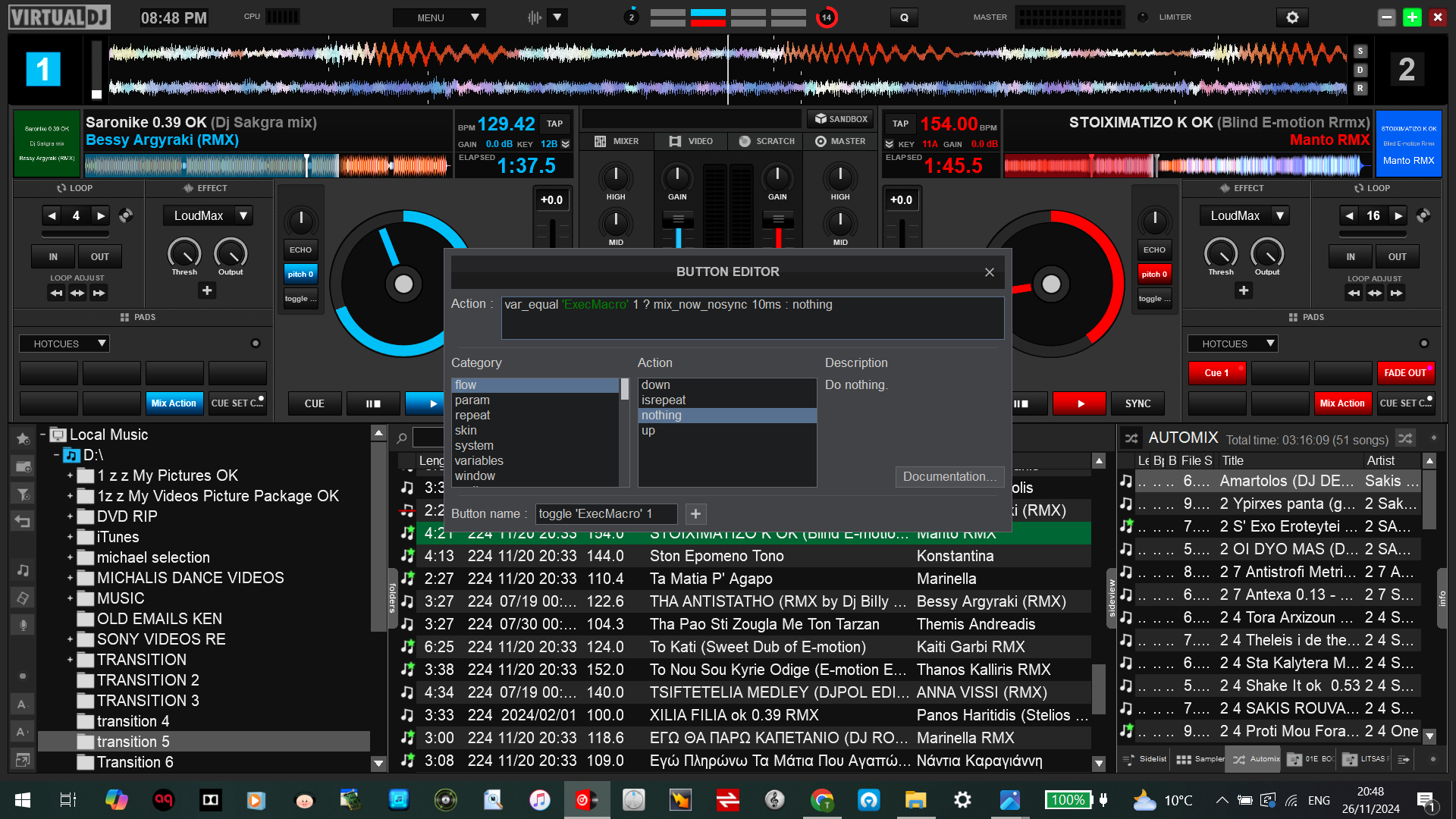Click left deck slip mode icon
This screenshot has height=819, width=1456.
(126, 216)
